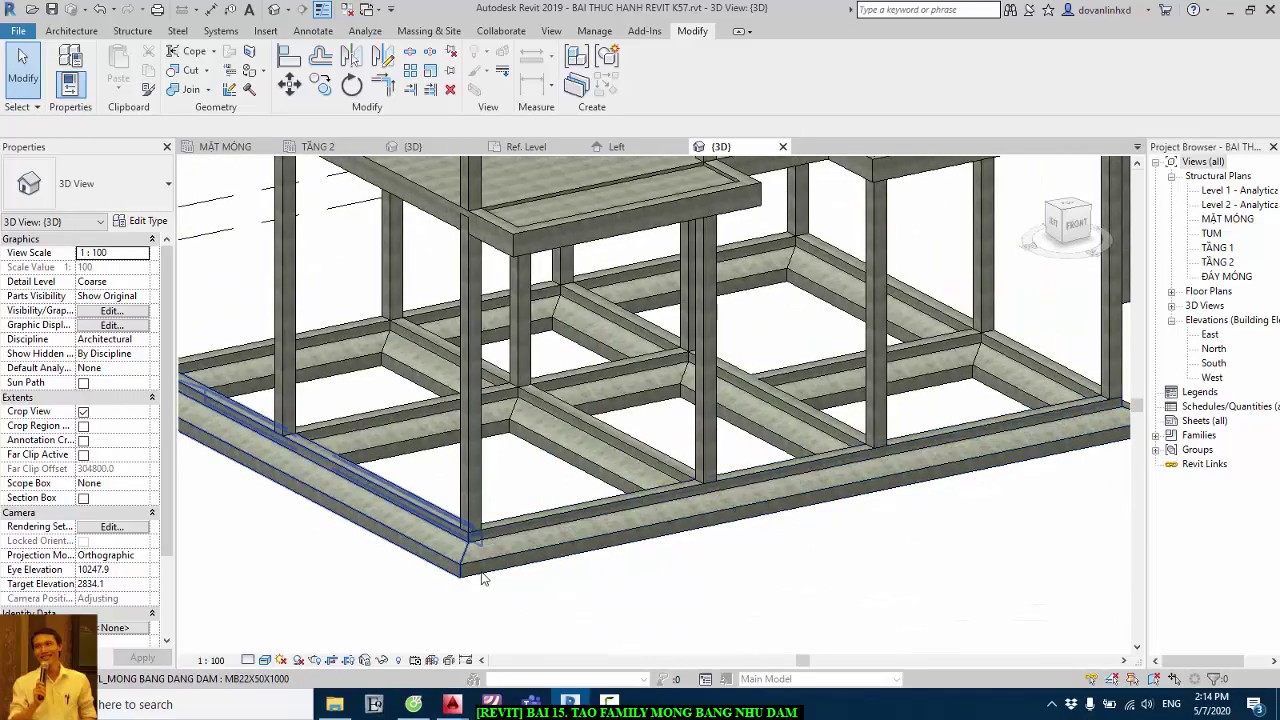Viewport: 1280px width, 720px height.
Task: Collapse the Structural Plans tree node
Action: tap(1171, 176)
